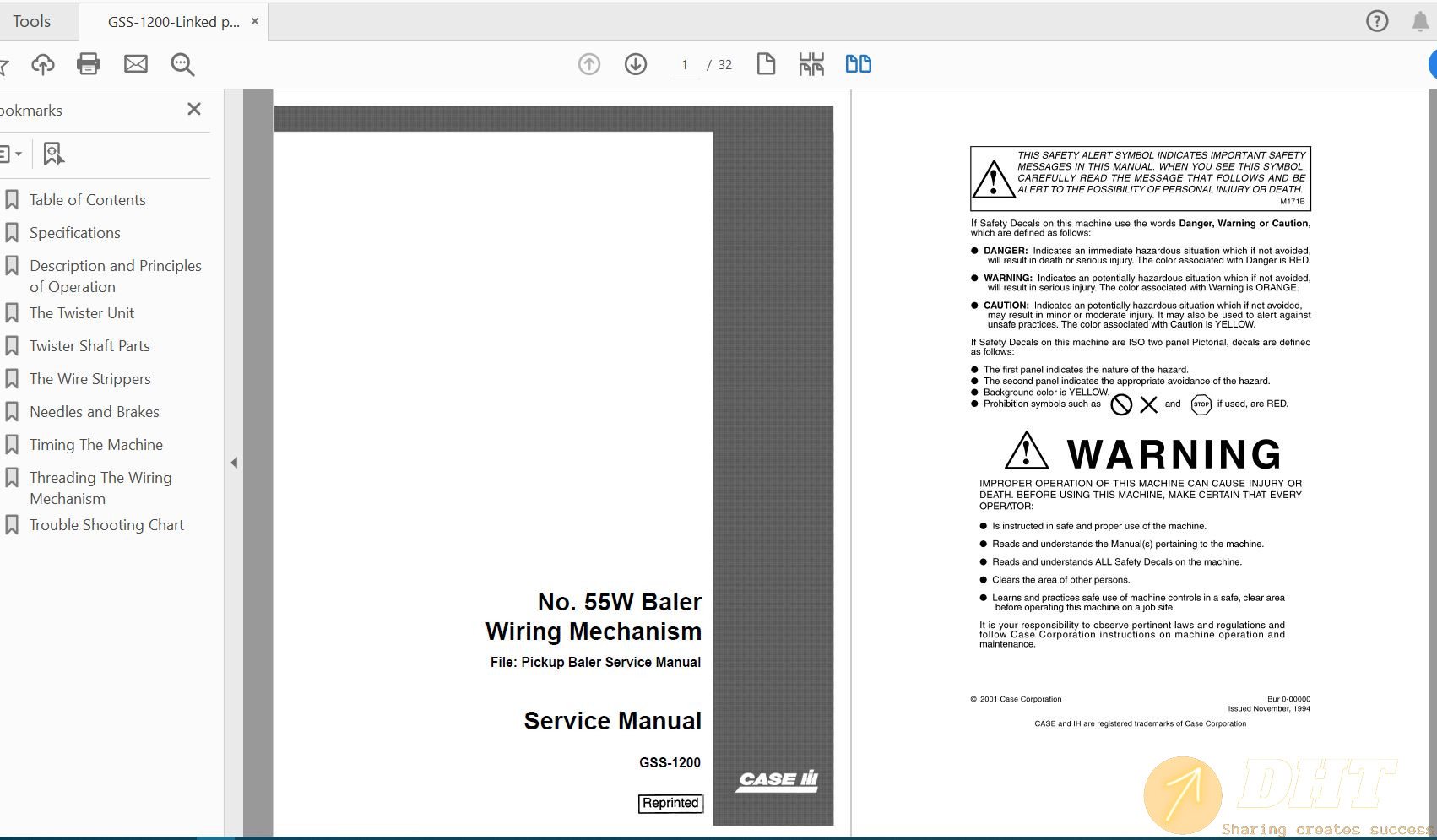This screenshot has width=1437, height=840.
Task: Send file by email envelope icon
Action: coord(135,64)
